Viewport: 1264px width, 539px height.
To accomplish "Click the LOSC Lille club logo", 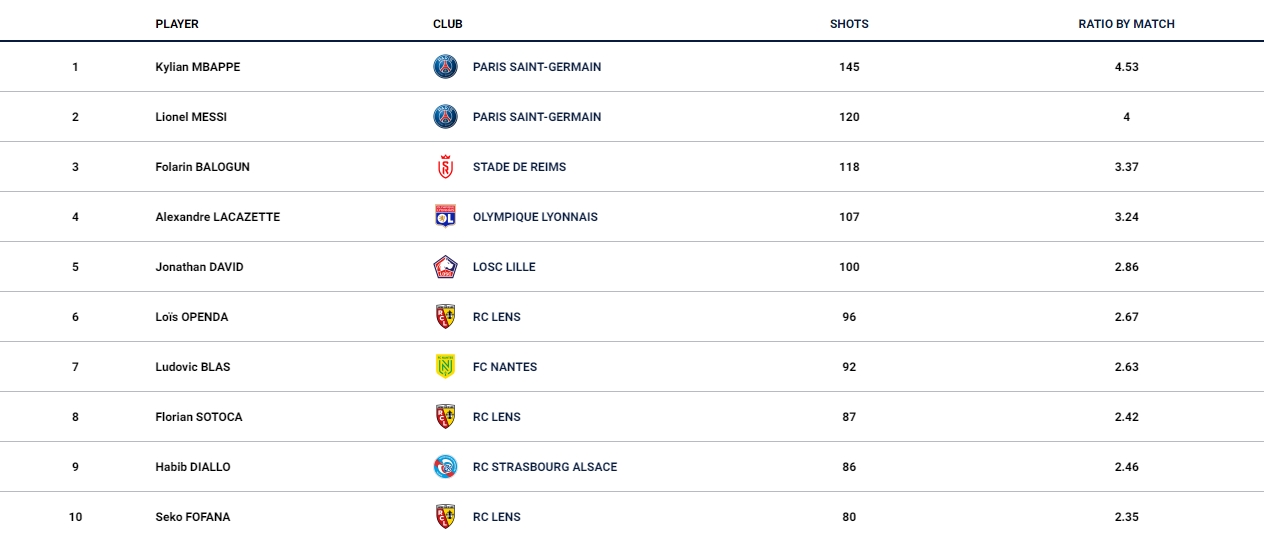I will point(445,267).
